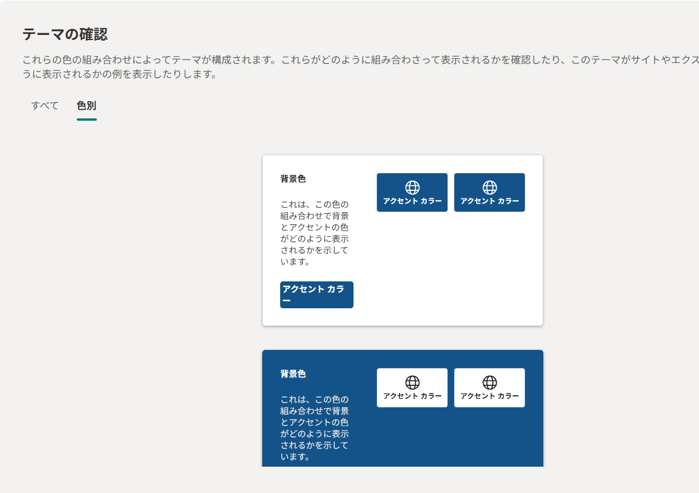Click teal underline indicator beneath 色別
Image resolution: width=699 pixels, height=493 pixels.
(86, 119)
